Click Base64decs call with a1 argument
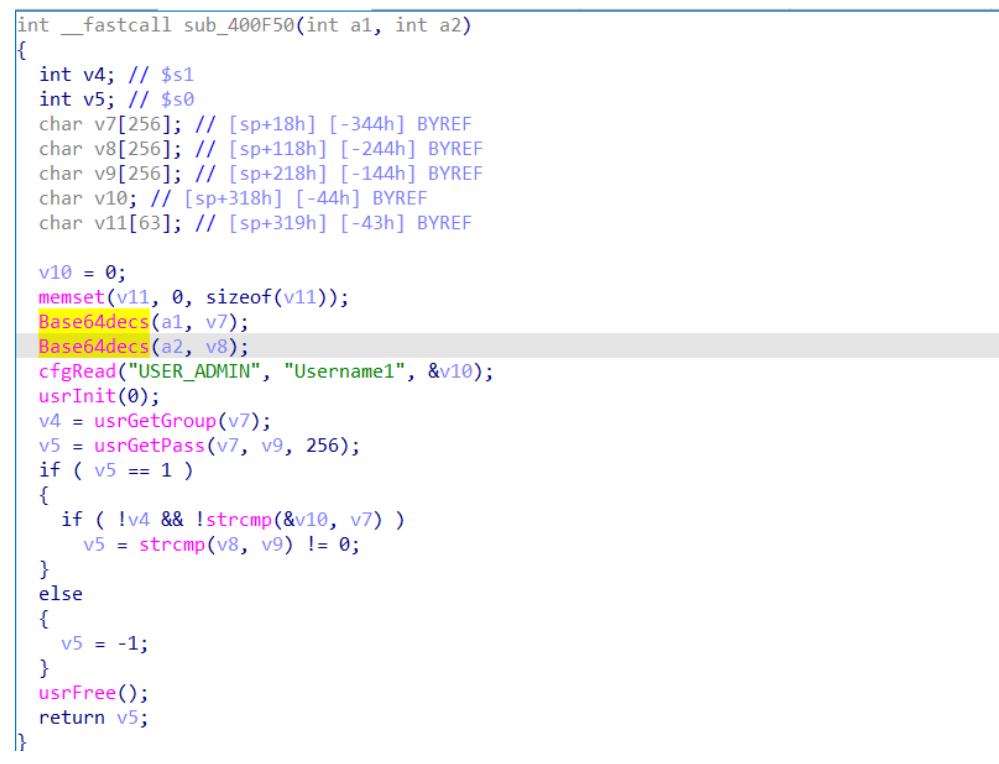 point(143,322)
